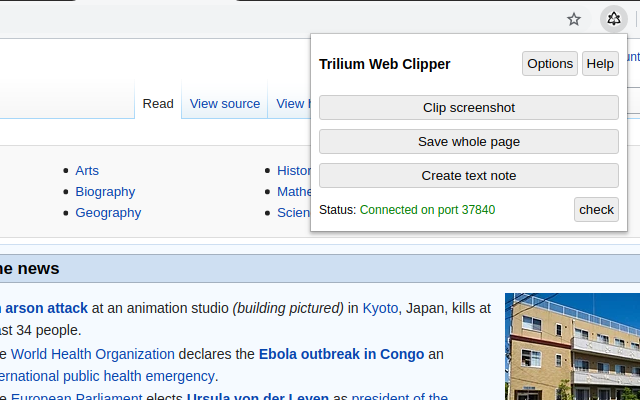Follow the Ebola outbreak in Congo link

[341, 354]
